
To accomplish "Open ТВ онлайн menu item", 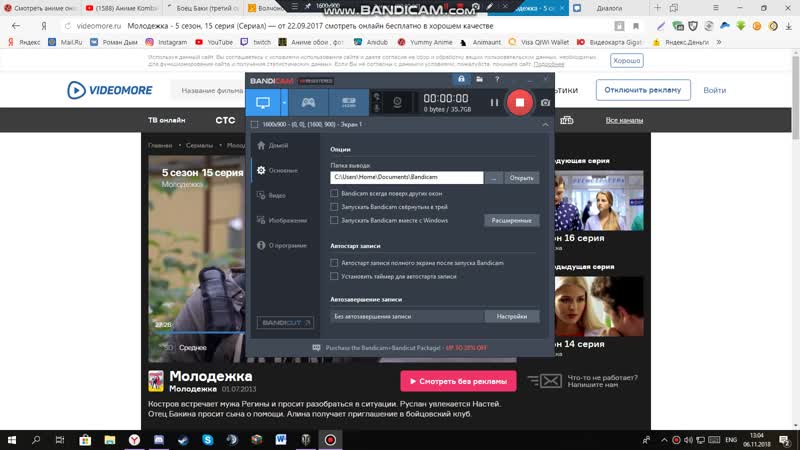I will (x=167, y=120).
